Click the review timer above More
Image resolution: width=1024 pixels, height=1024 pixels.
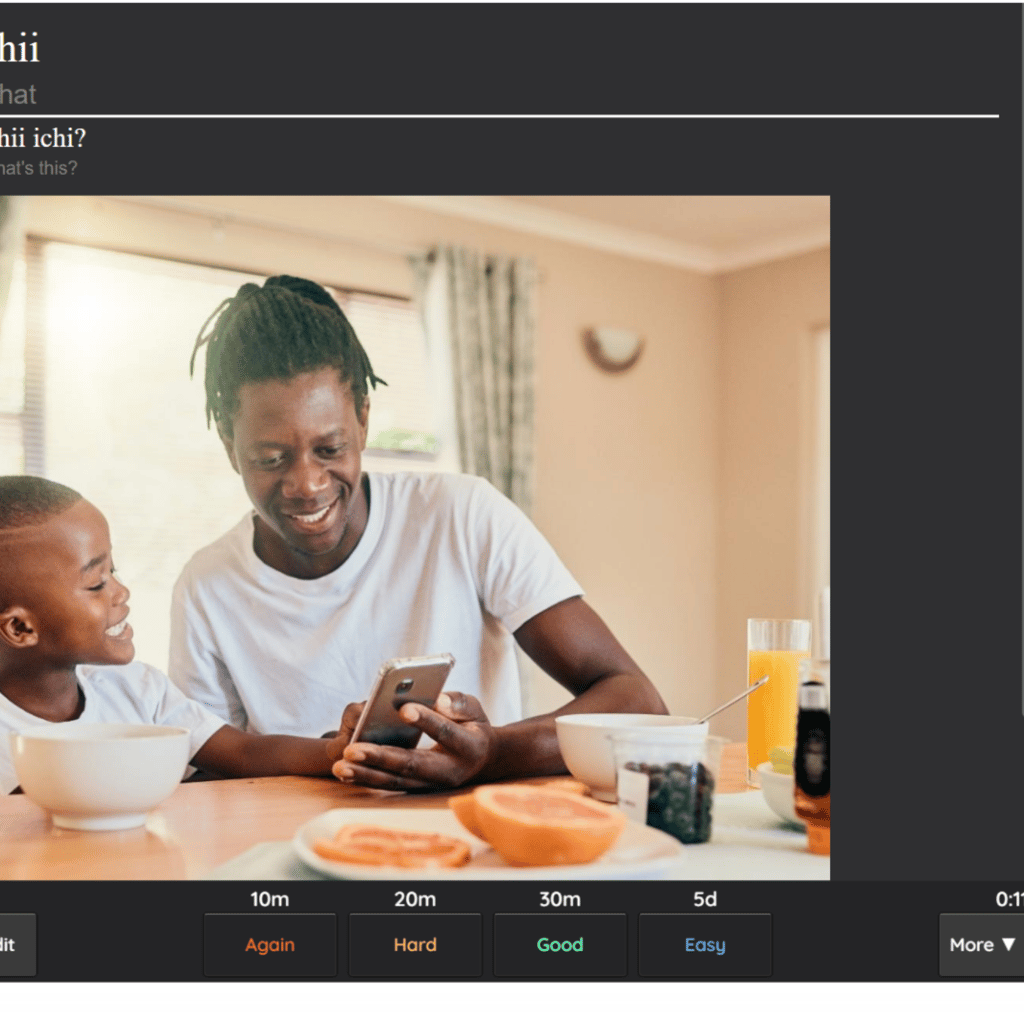[x=1010, y=899]
